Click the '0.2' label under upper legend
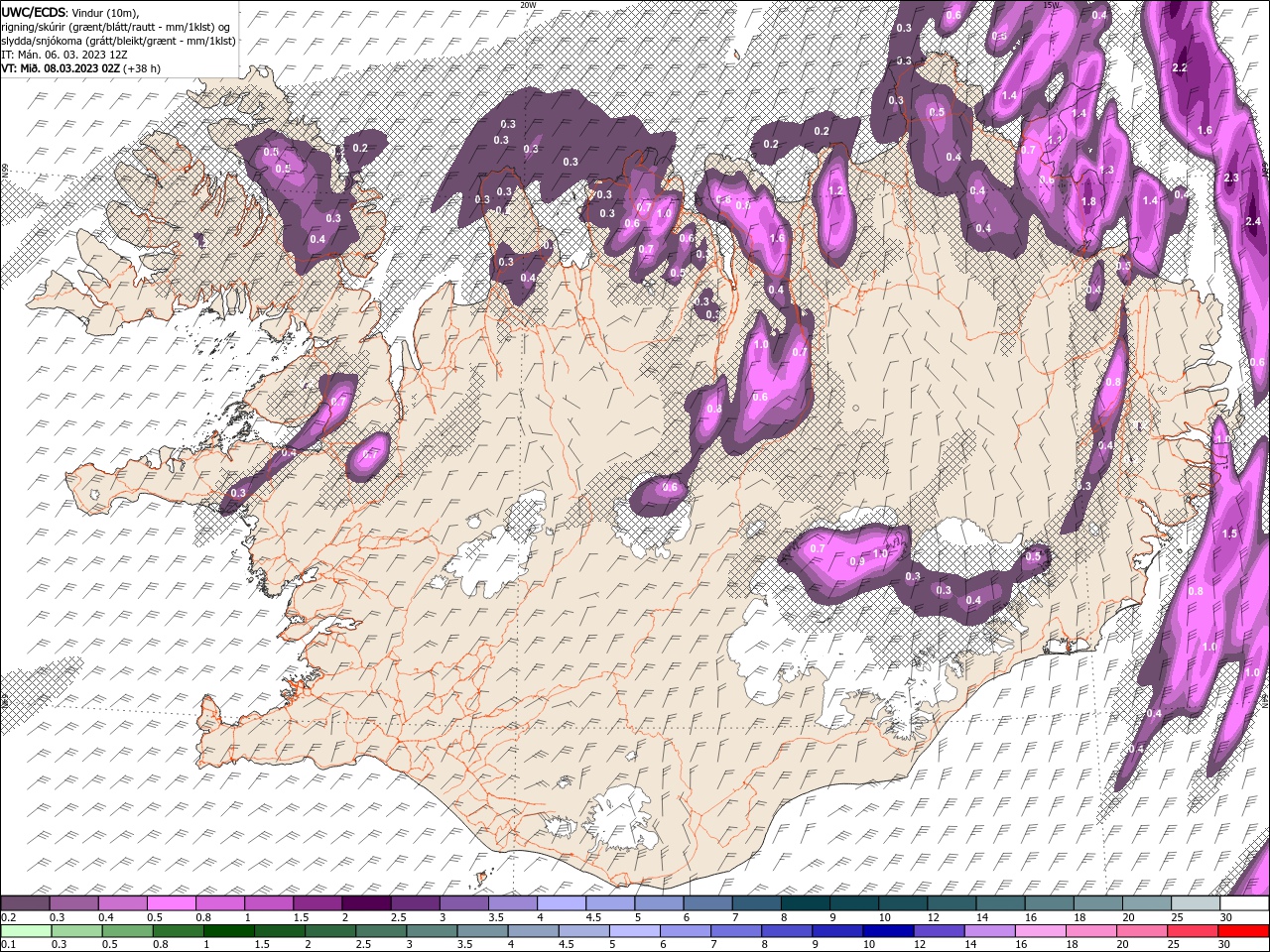Screen dimensions: 1270x952 (x=8, y=917)
